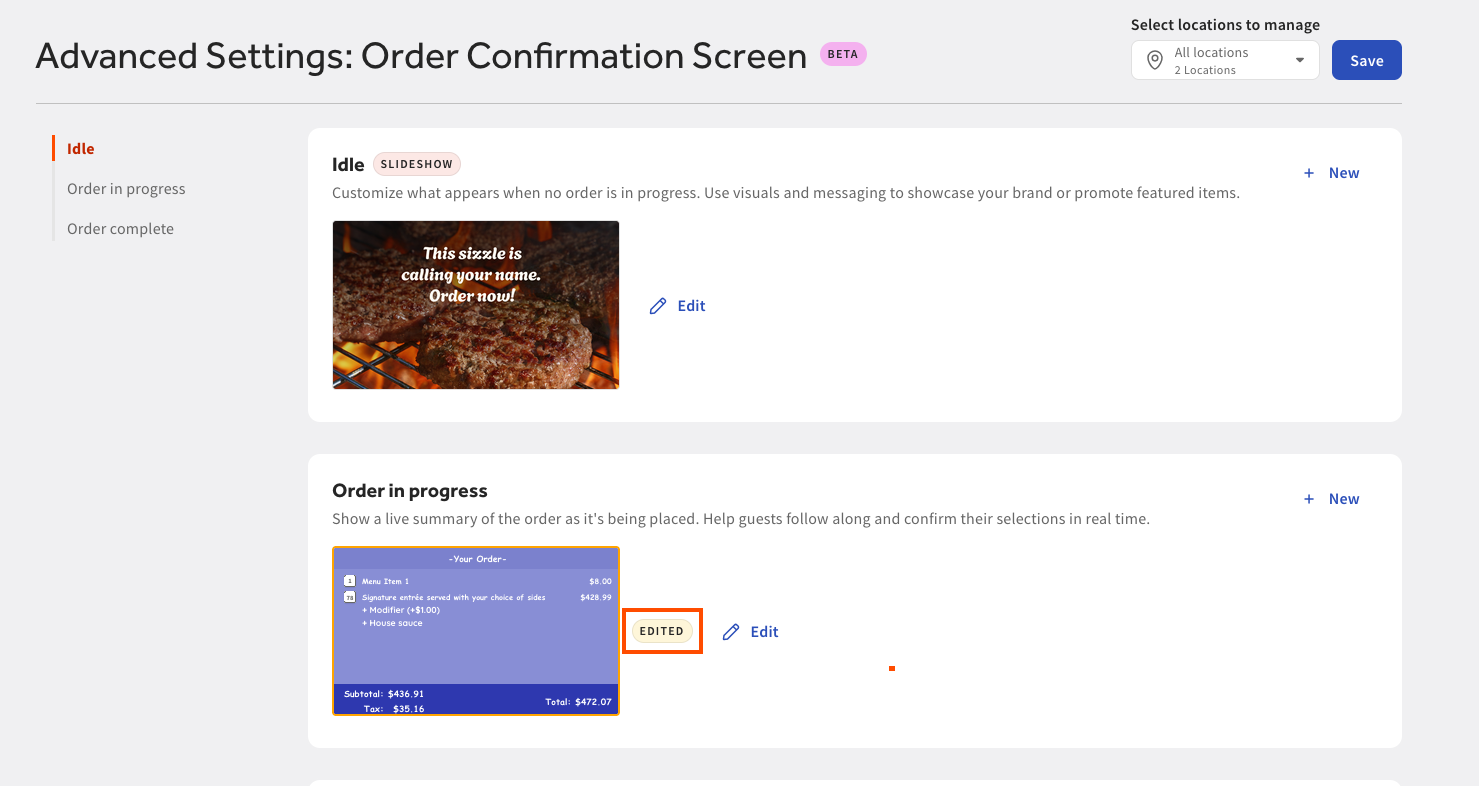
Task: Click the EDITED status badge
Action: tap(662, 632)
